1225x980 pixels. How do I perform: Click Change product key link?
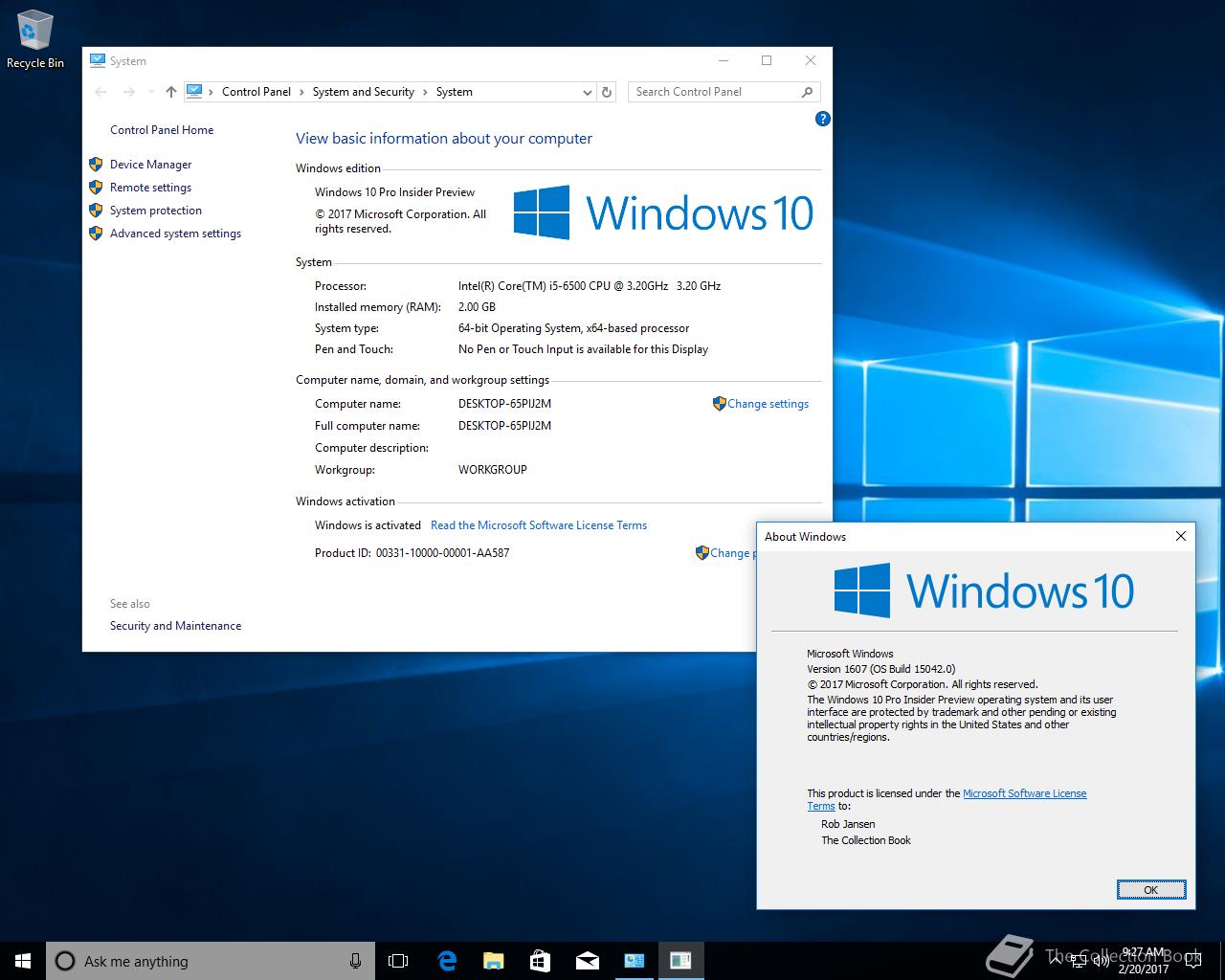(x=732, y=553)
